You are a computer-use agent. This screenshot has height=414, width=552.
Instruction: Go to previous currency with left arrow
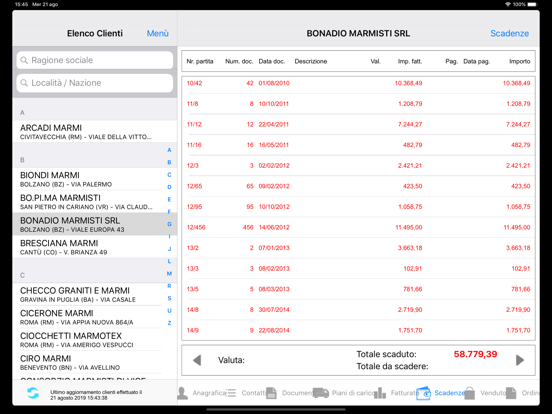tap(197, 360)
